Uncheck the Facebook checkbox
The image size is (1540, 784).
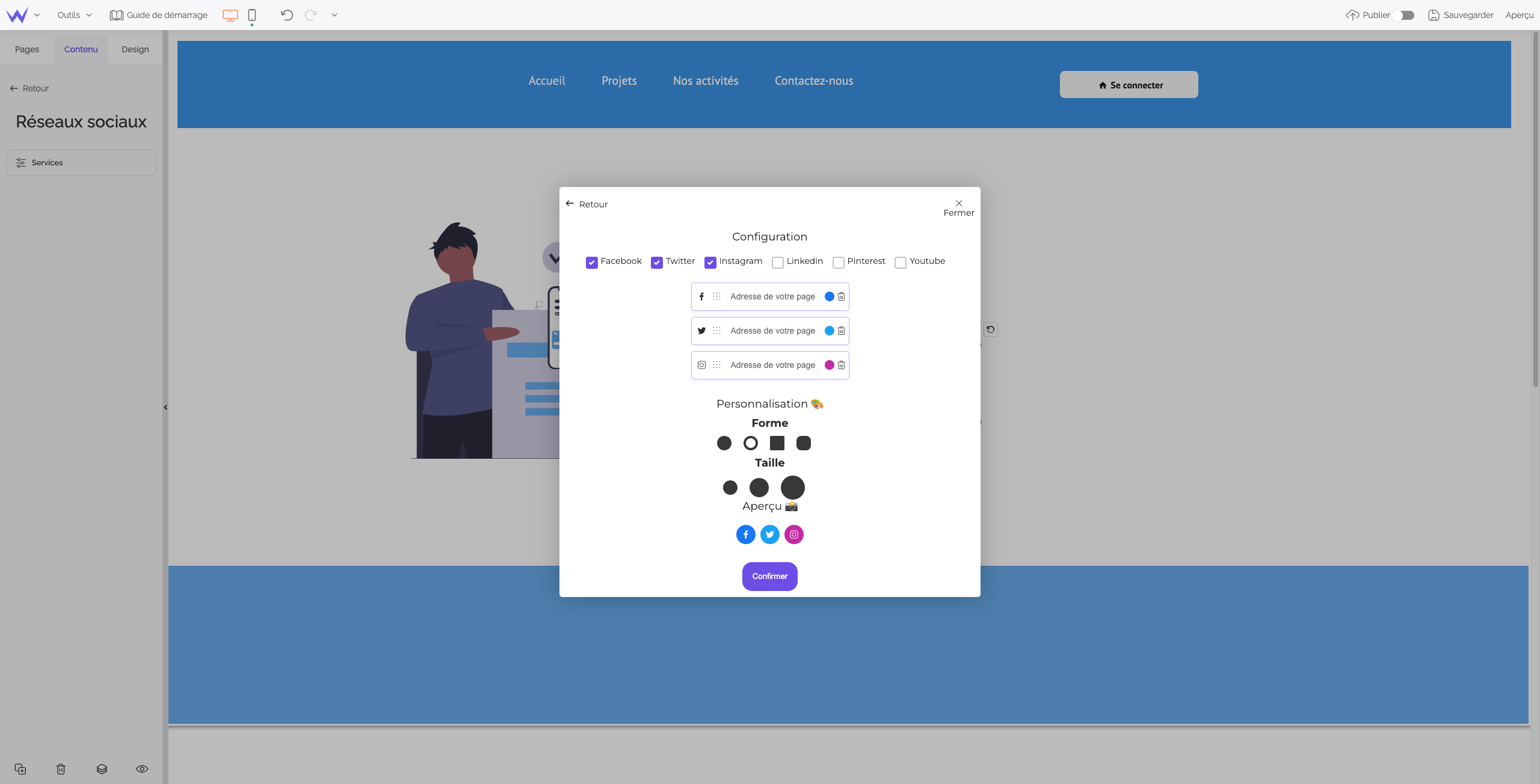pos(592,262)
